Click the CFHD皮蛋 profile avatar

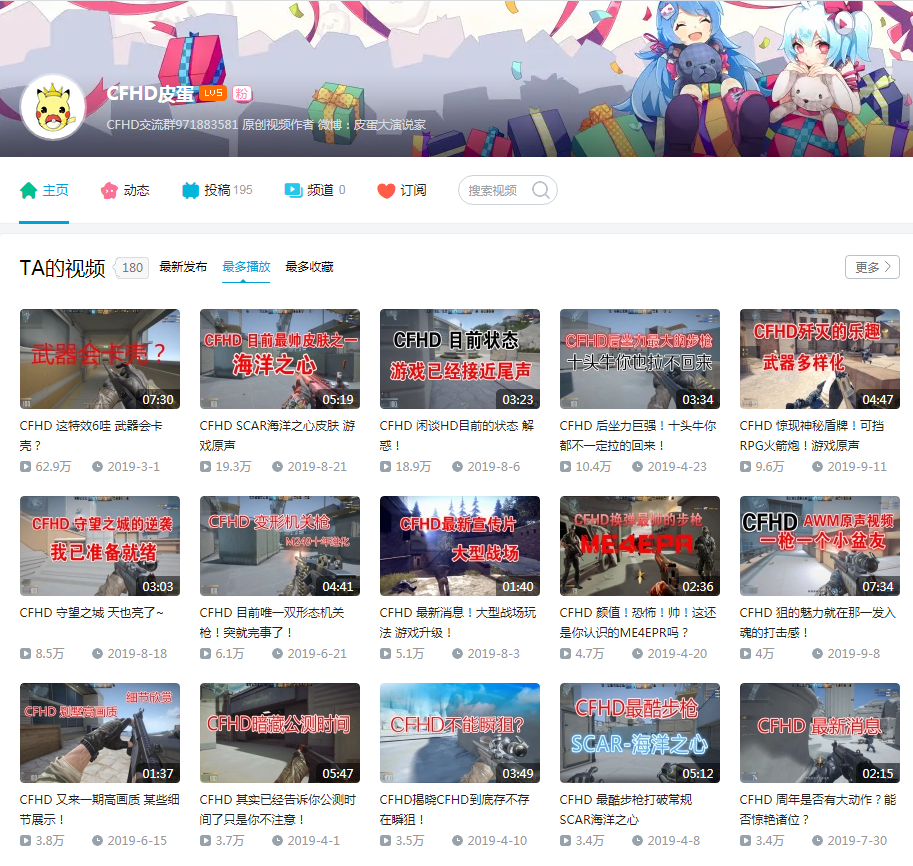click(x=53, y=107)
